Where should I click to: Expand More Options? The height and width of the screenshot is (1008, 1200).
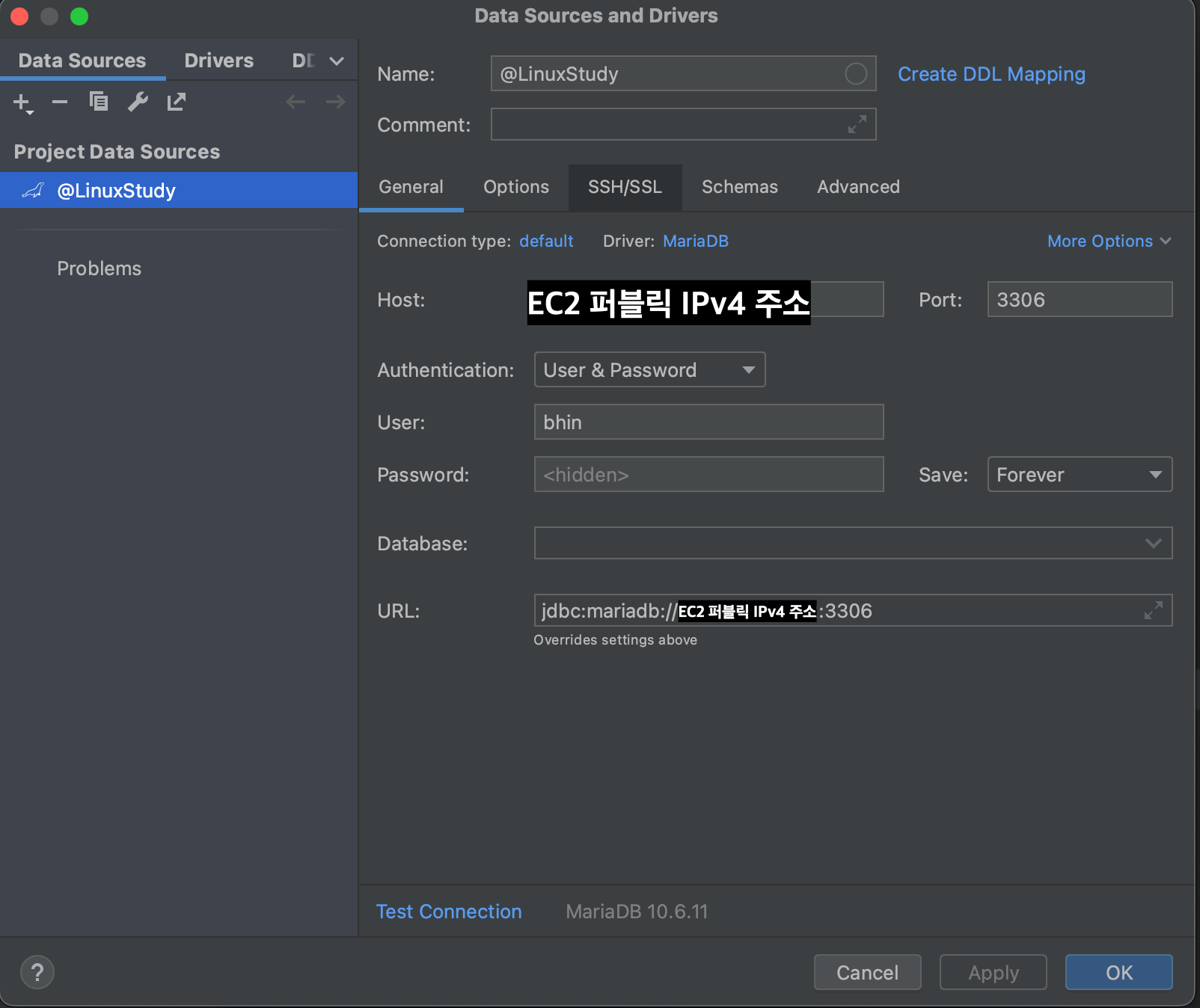(1109, 241)
